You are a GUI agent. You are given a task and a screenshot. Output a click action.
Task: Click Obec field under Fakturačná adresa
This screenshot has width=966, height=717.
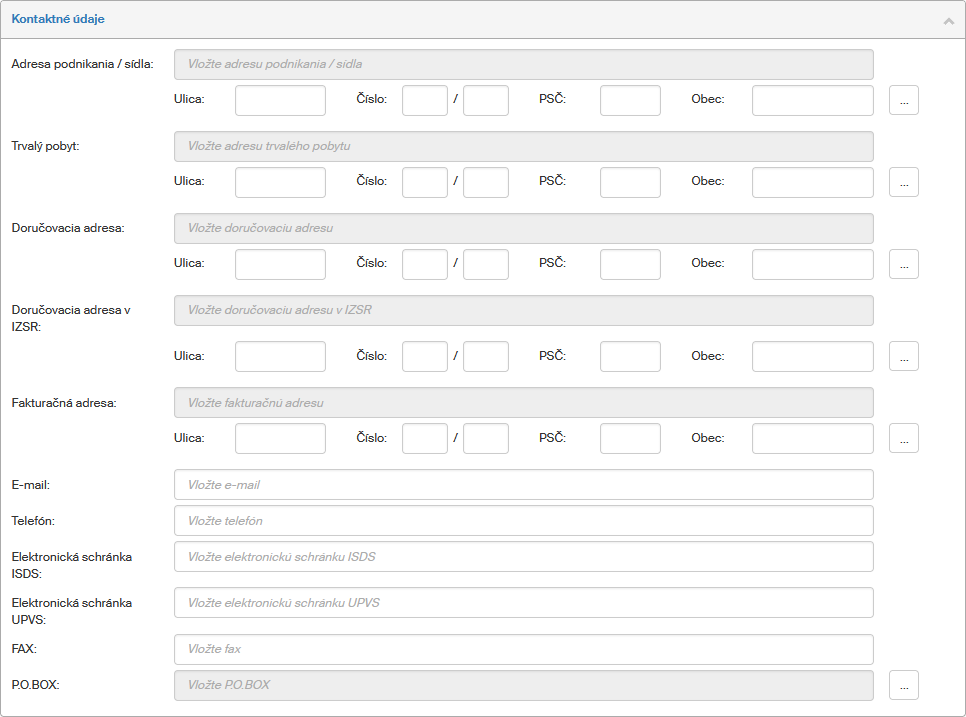(x=812, y=438)
